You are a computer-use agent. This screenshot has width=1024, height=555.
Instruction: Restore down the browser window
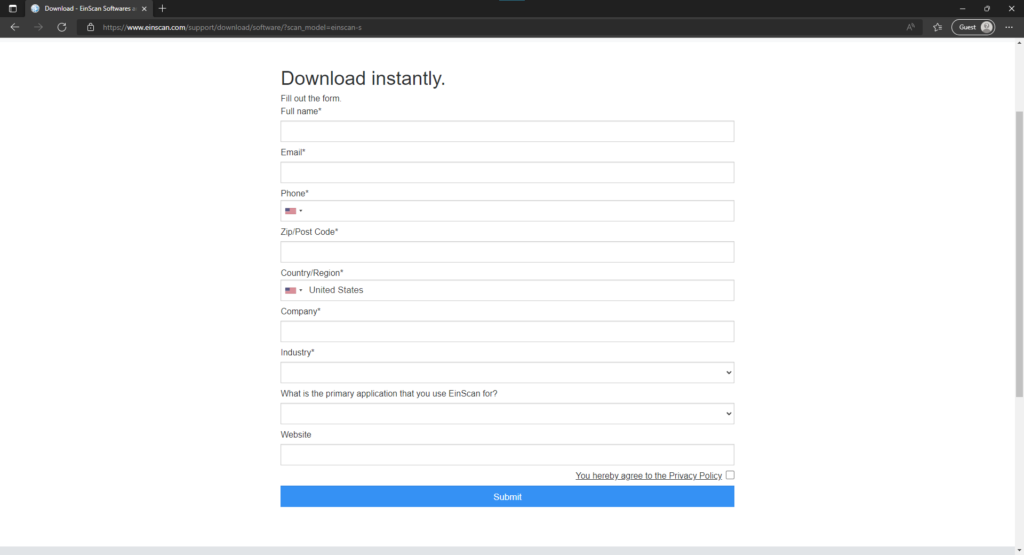tap(987, 8)
